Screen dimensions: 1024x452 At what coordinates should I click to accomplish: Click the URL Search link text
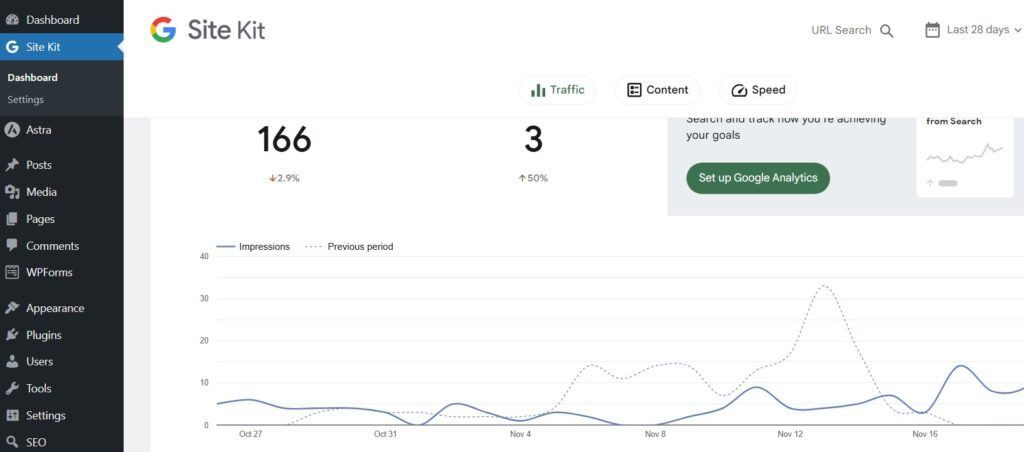point(841,30)
